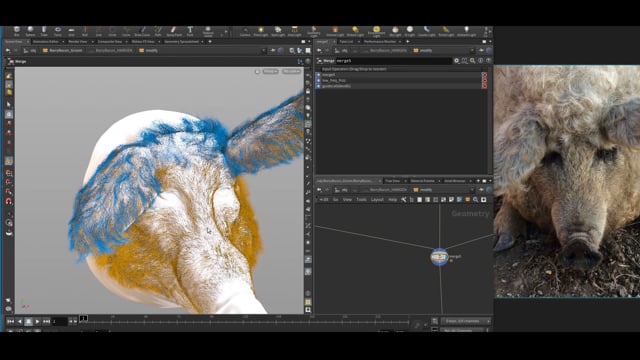This screenshot has width=640, height=360.
Task: Click the Font shelf tool
Action: [190, 31]
